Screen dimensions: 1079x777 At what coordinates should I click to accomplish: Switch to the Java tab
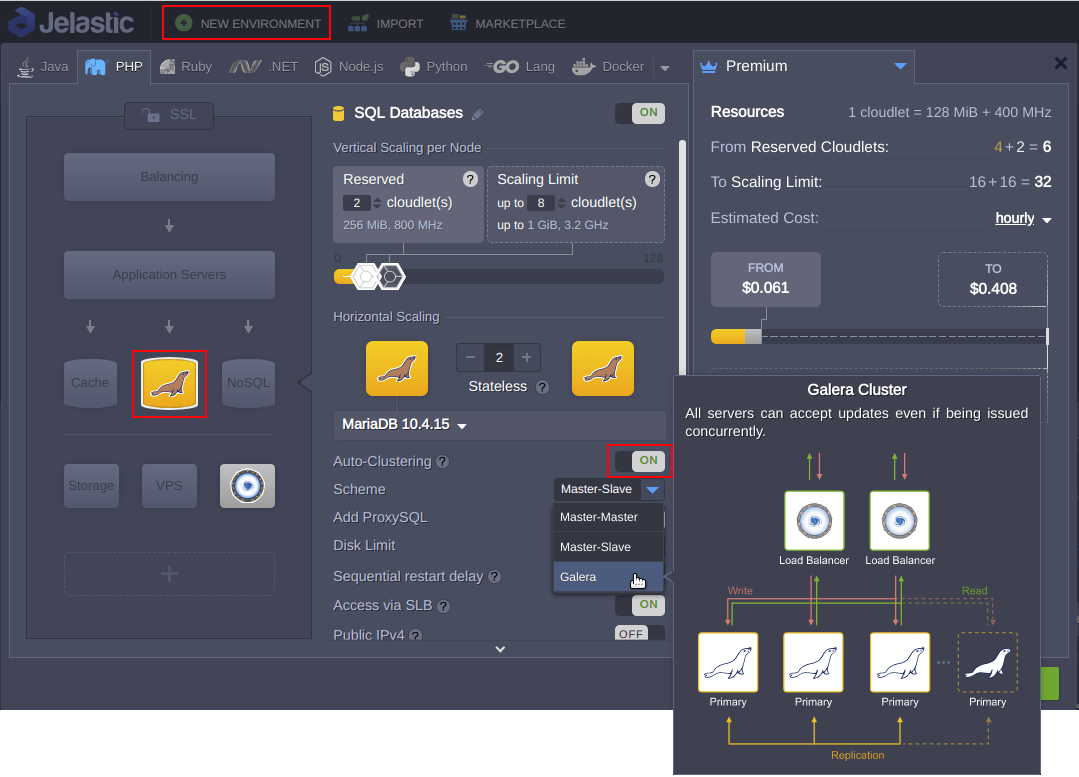click(43, 67)
